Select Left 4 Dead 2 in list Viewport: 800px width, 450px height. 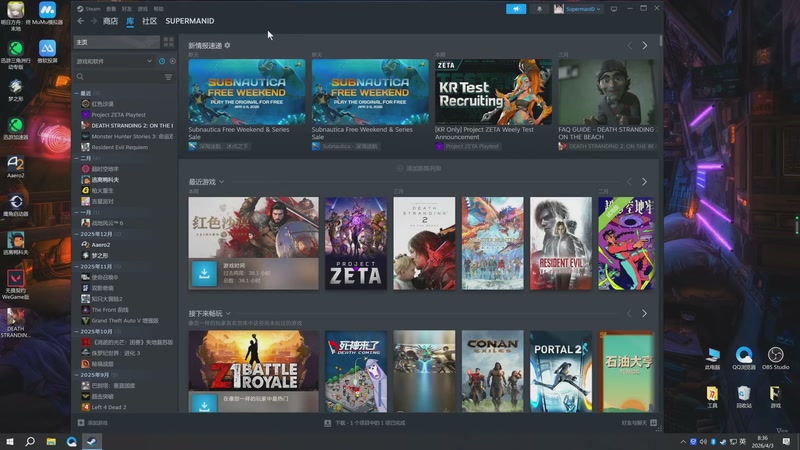[x=109, y=407]
